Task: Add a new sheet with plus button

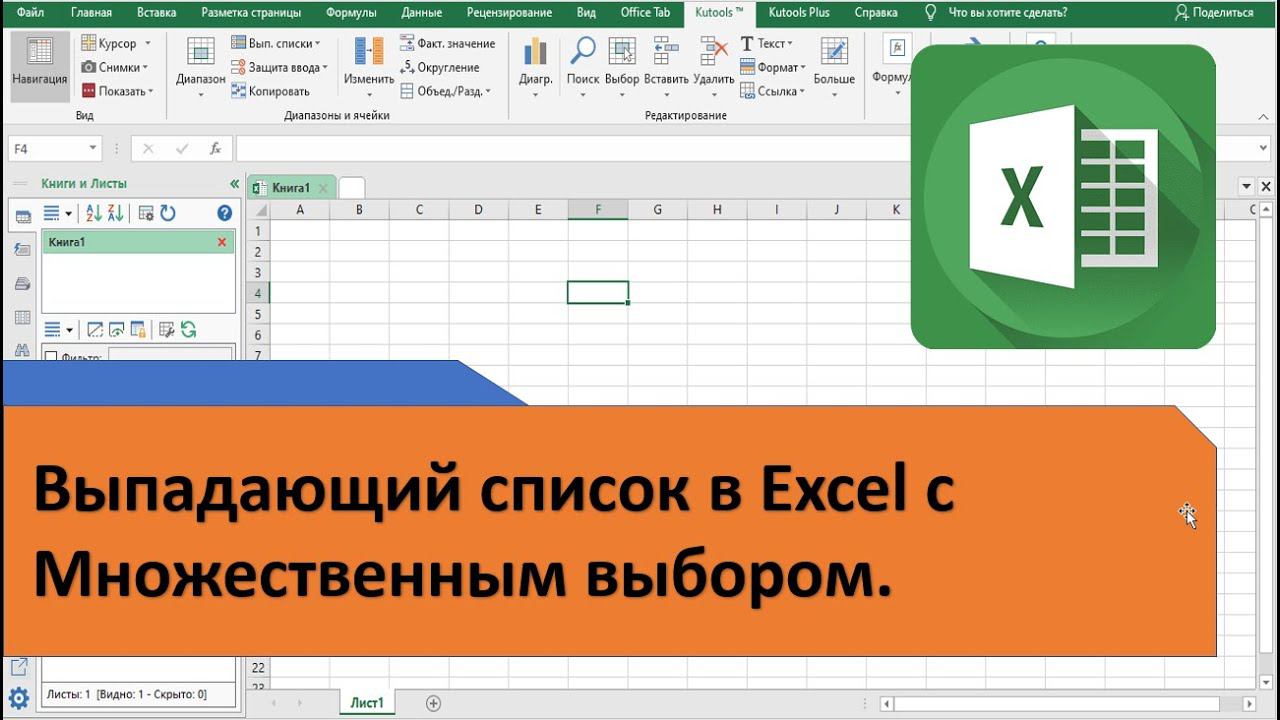Action: point(433,703)
